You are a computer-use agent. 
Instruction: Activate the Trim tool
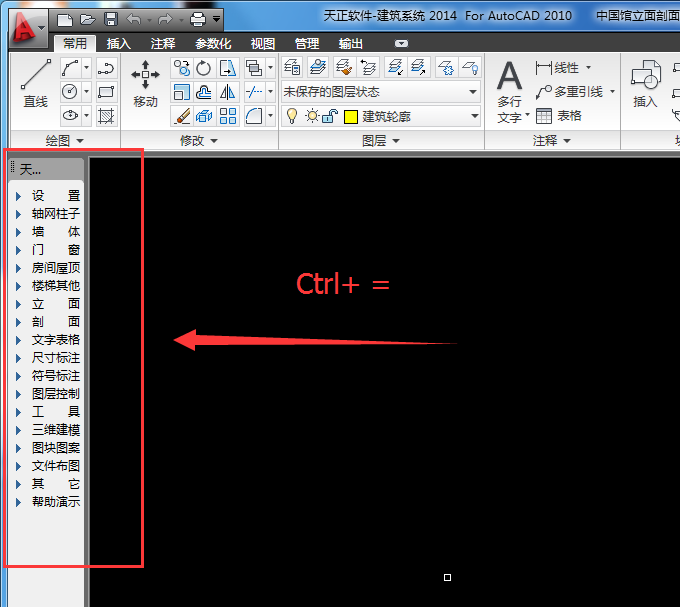click(254, 91)
